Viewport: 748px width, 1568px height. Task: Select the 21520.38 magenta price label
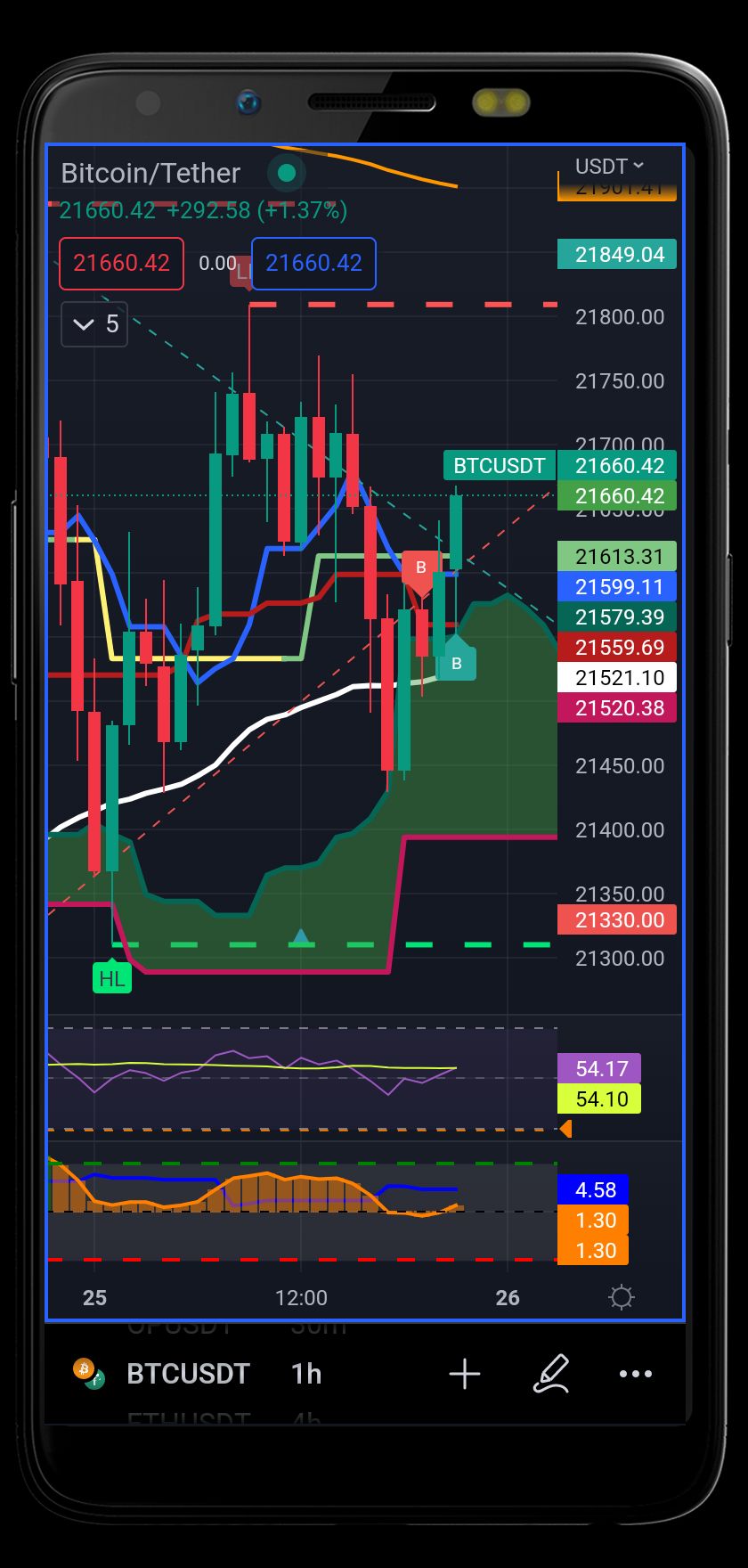point(617,707)
